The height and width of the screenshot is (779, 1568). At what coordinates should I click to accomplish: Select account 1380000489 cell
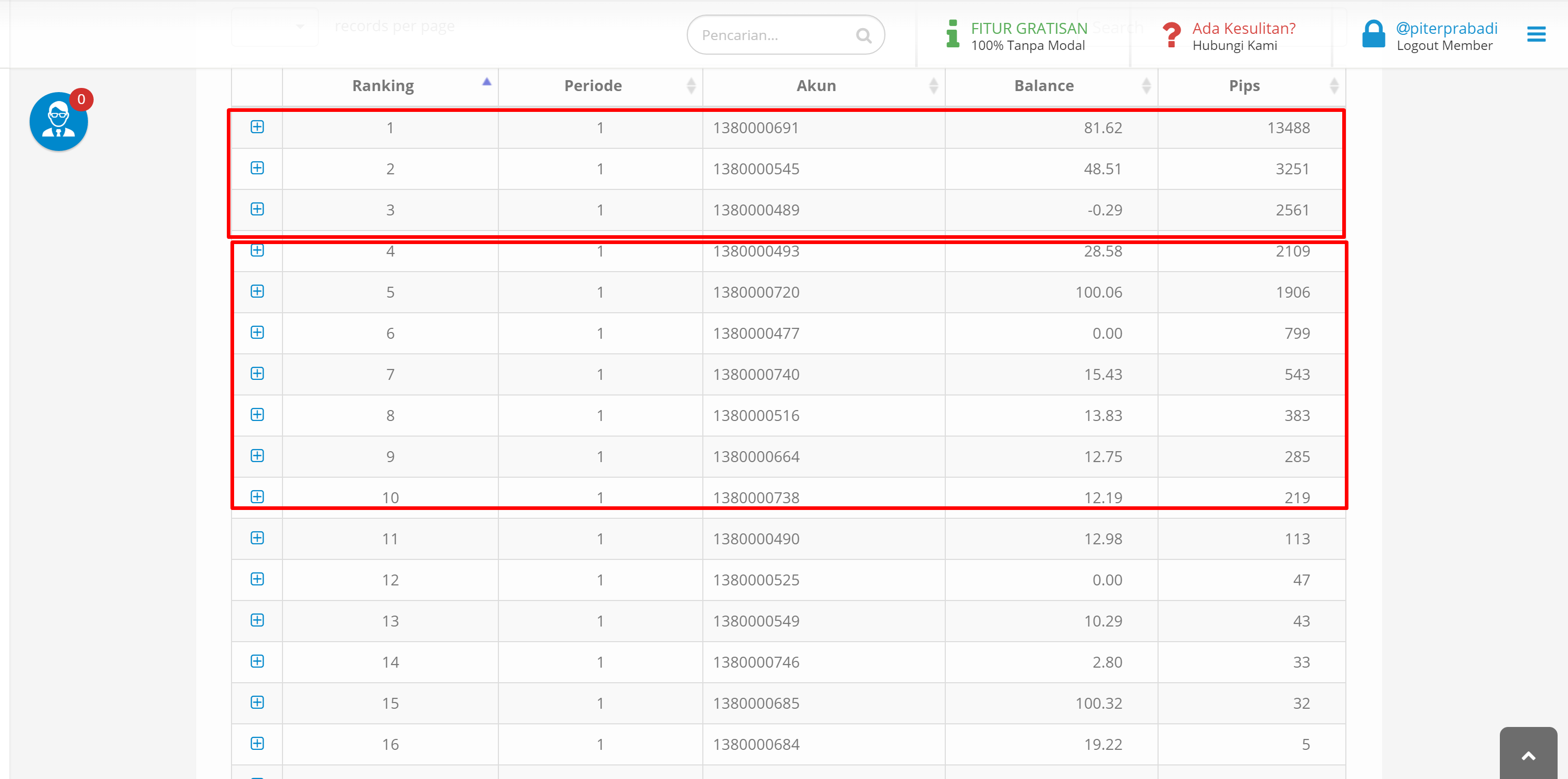point(824,210)
